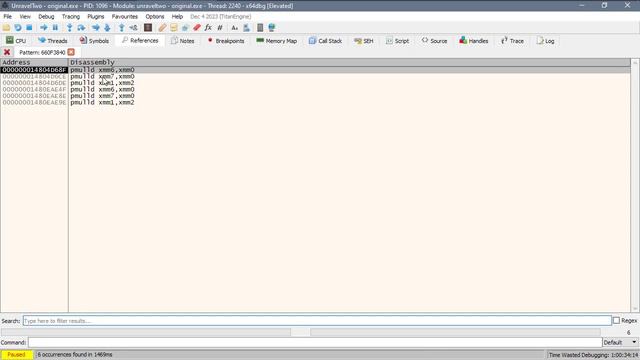
Task: Switch to the Symbols tab
Action: tap(94, 41)
